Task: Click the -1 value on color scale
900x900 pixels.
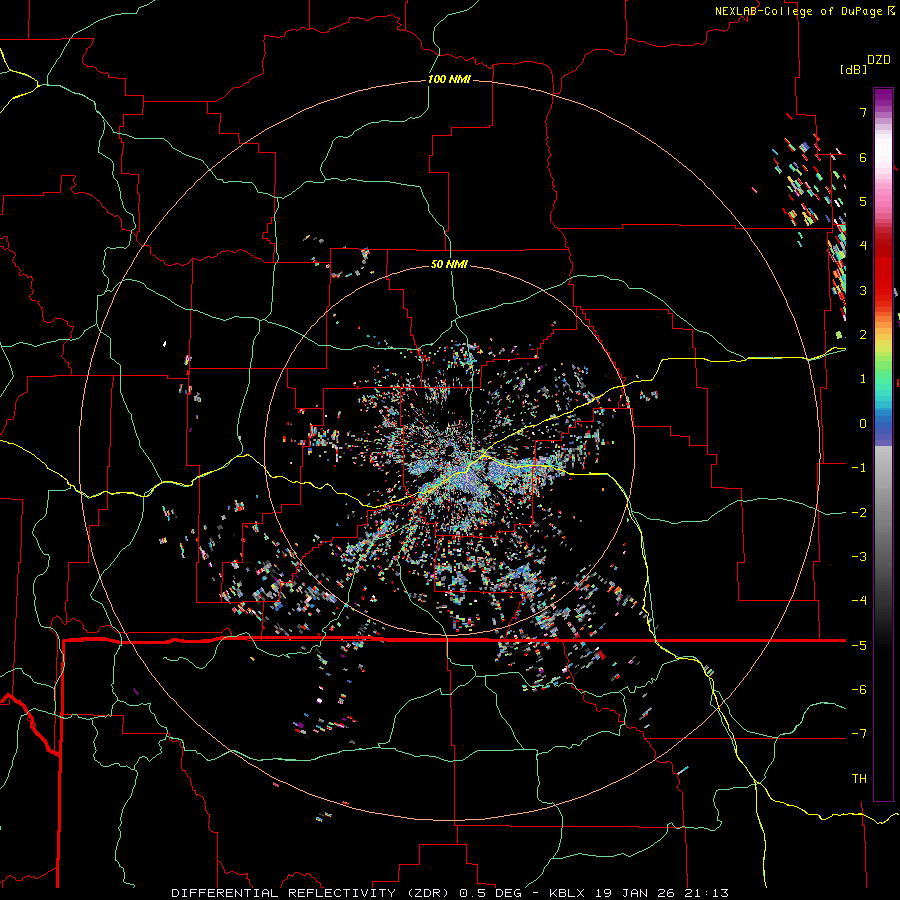Action: pyautogui.click(x=859, y=468)
